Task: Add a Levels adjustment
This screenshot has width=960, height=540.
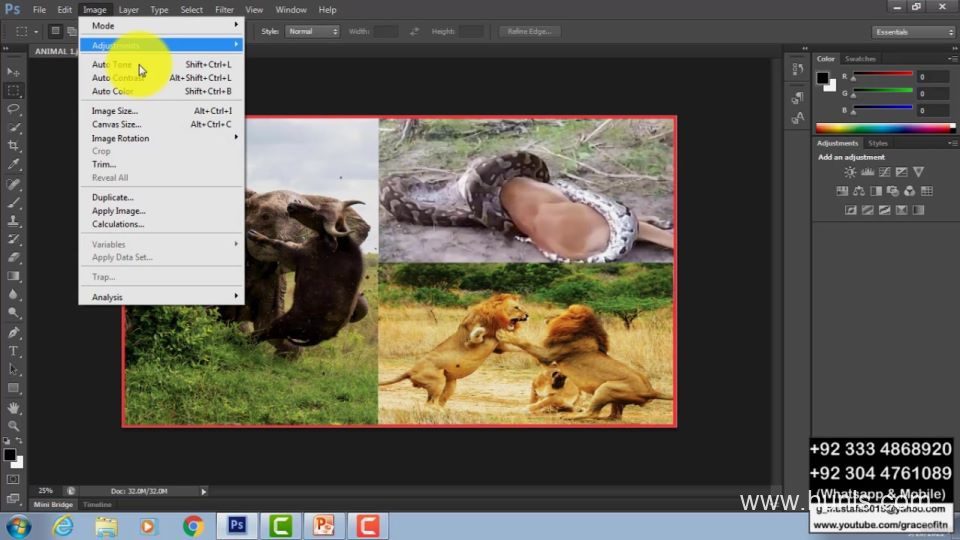Action: (x=867, y=172)
